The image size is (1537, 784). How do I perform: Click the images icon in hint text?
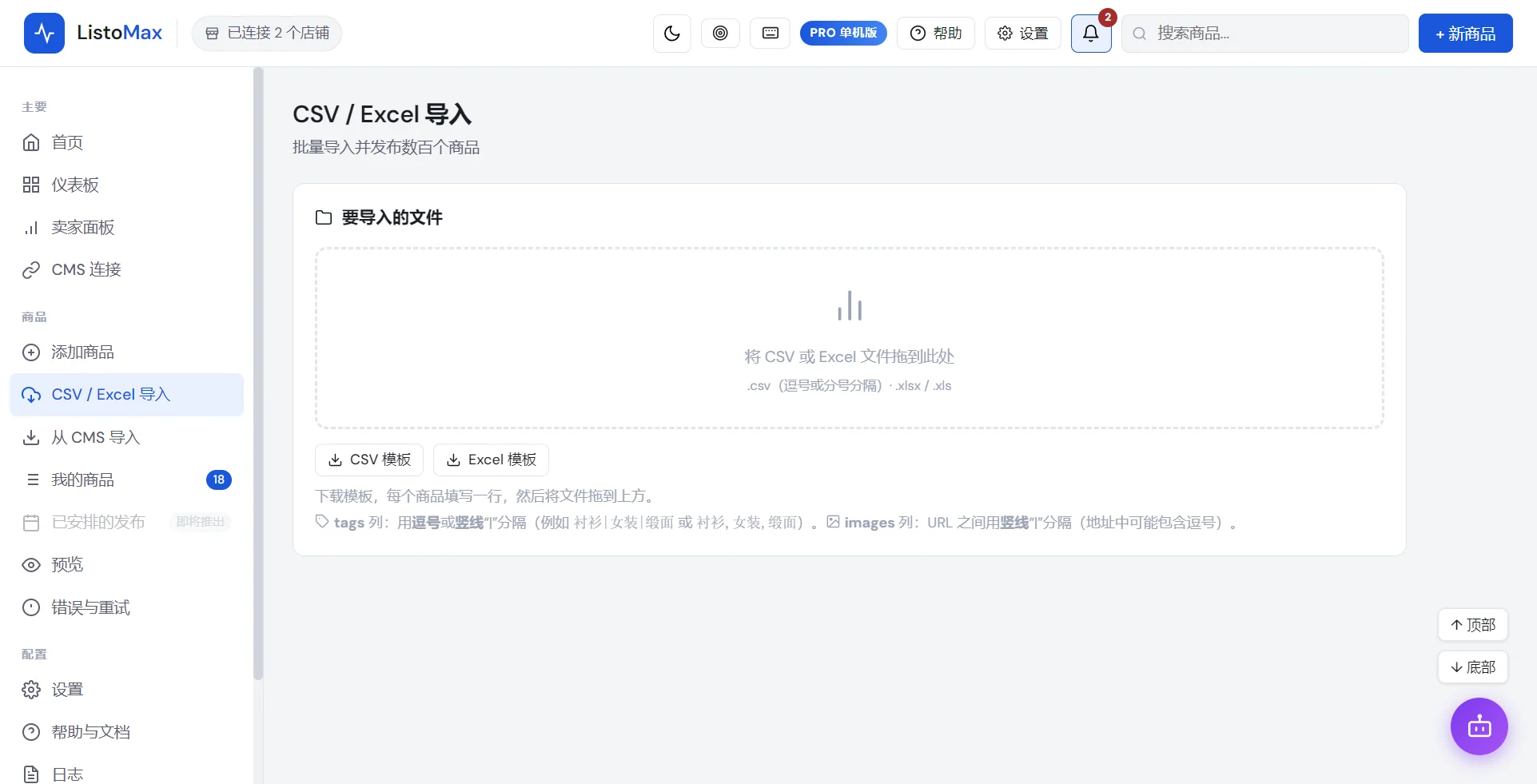833,521
